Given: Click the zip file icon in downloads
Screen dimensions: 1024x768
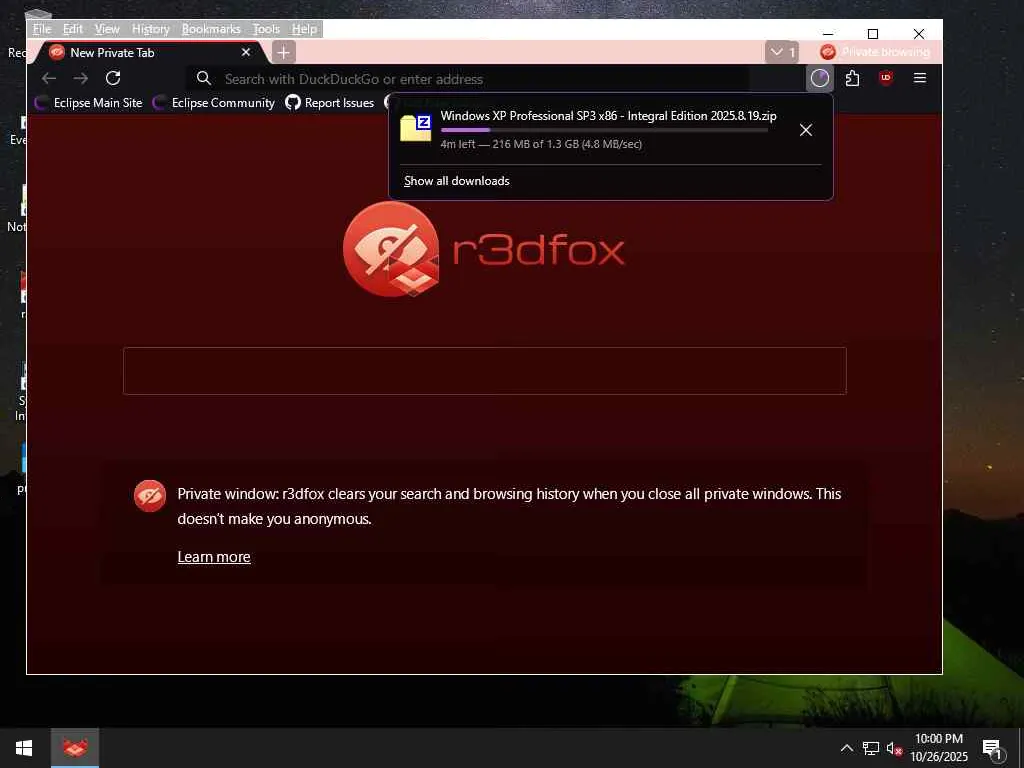Looking at the screenshot, I should tap(416, 128).
